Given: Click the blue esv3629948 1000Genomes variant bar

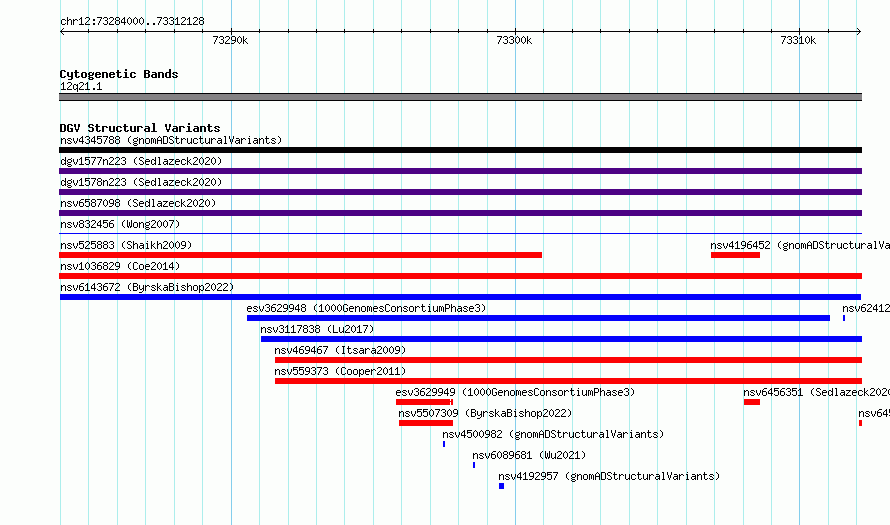Looking at the screenshot, I should 538,318.
